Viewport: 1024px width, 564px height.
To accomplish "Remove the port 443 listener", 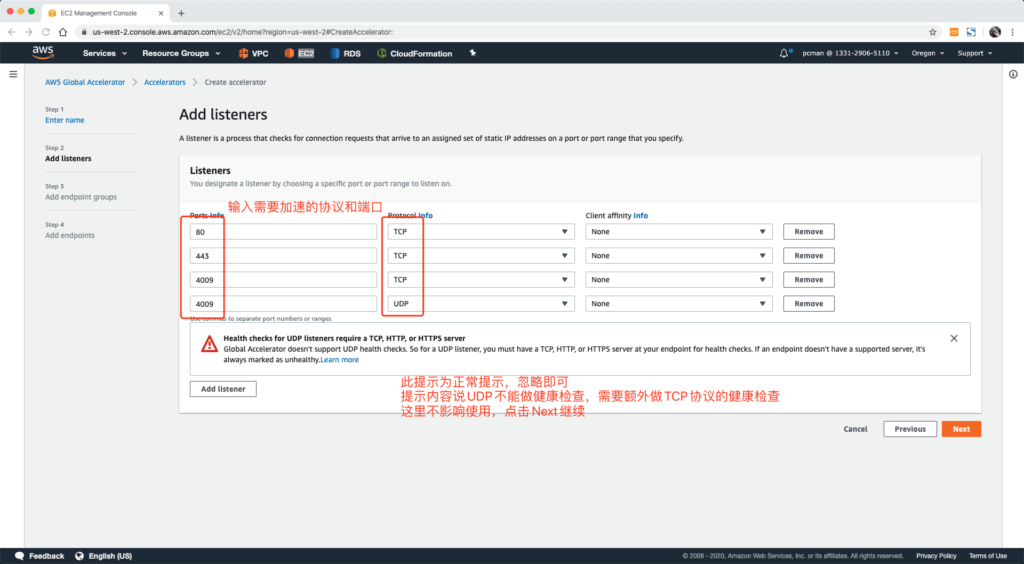I will pyautogui.click(x=808, y=256).
